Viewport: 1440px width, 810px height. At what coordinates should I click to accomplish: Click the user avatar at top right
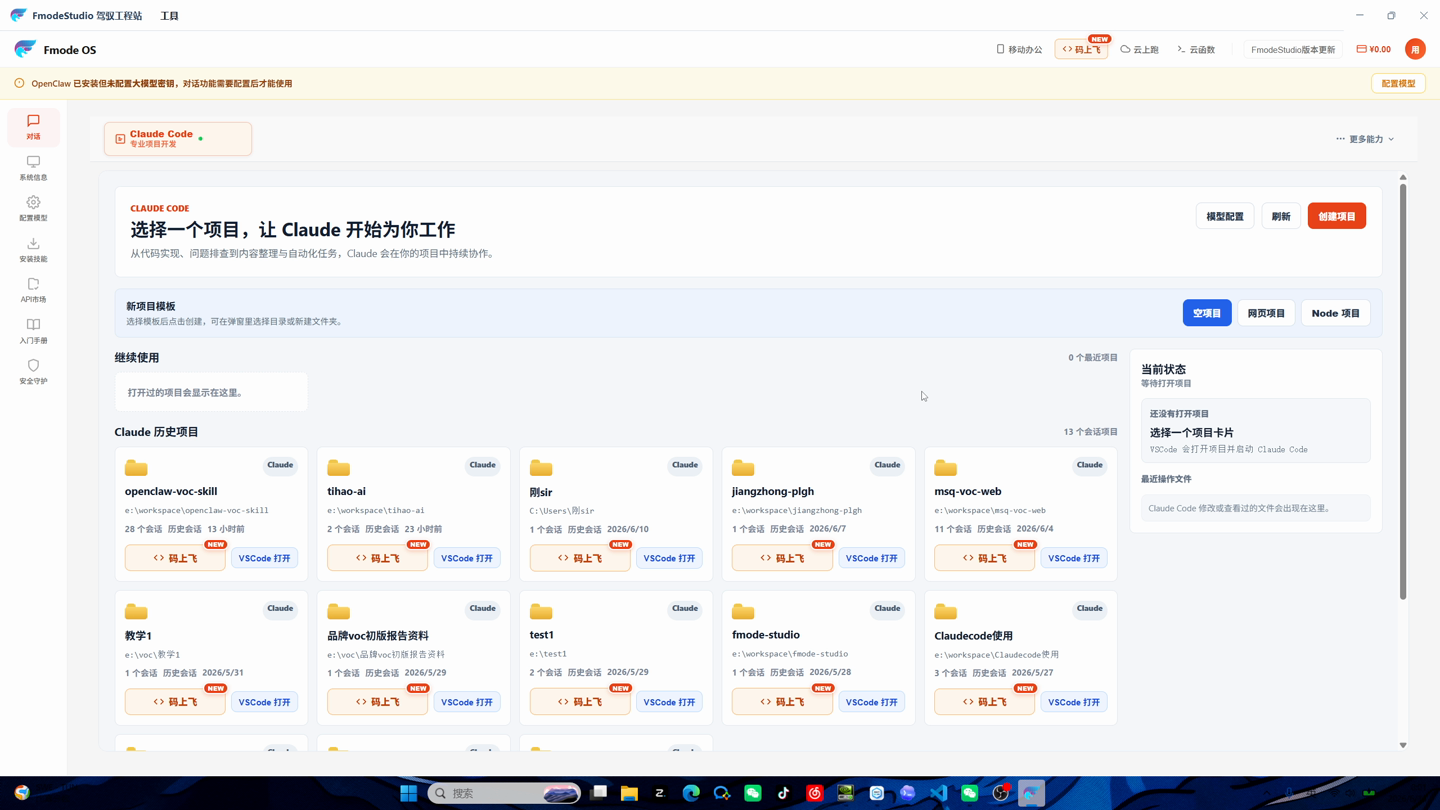[x=1415, y=49]
